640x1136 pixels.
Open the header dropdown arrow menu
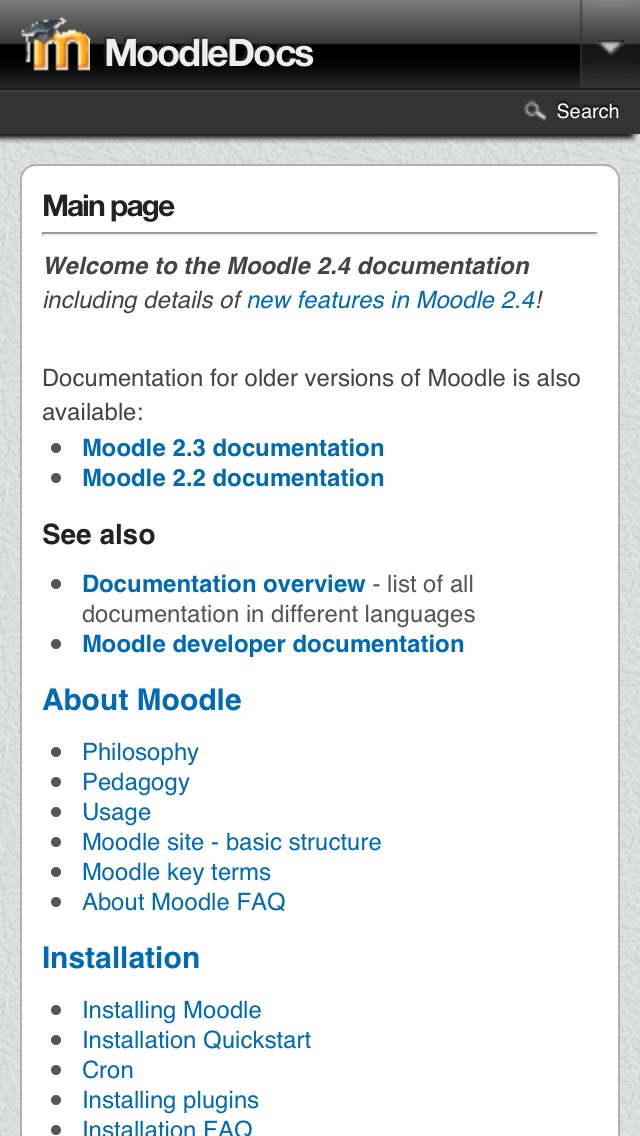click(x=610, y=47)
